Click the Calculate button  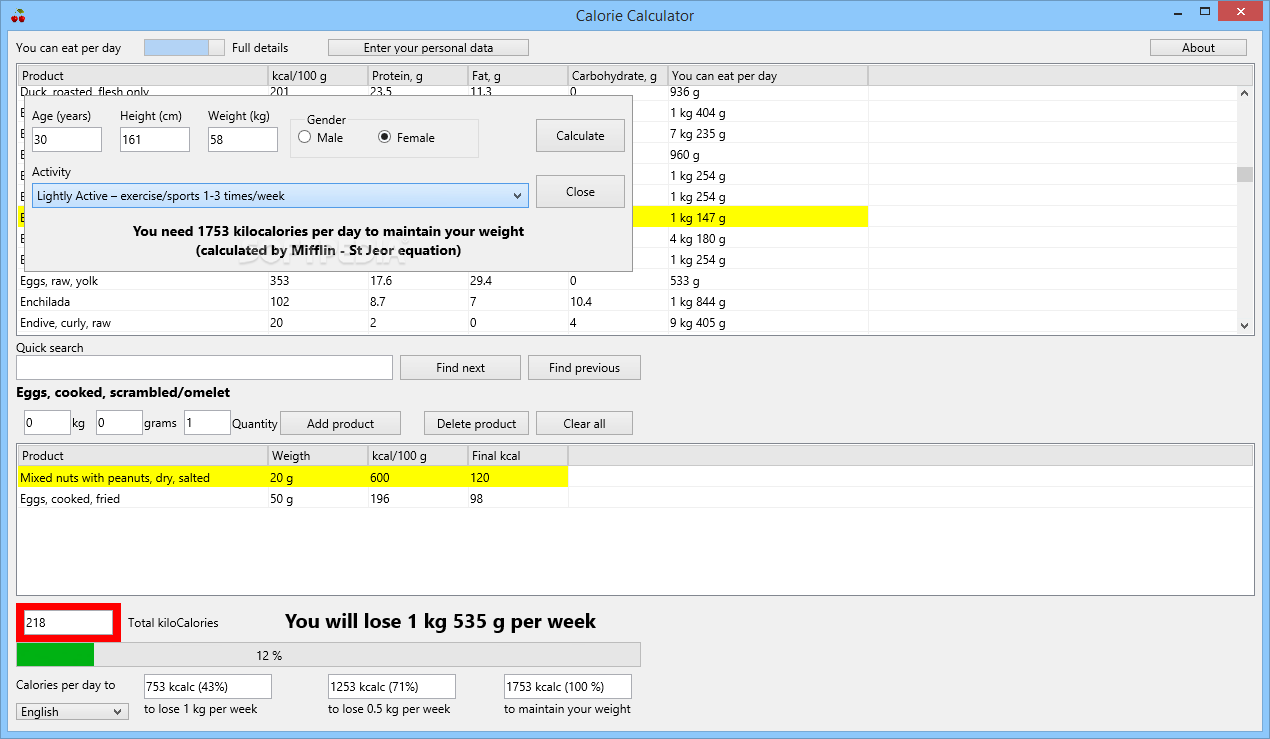click(x=580, y=135)
